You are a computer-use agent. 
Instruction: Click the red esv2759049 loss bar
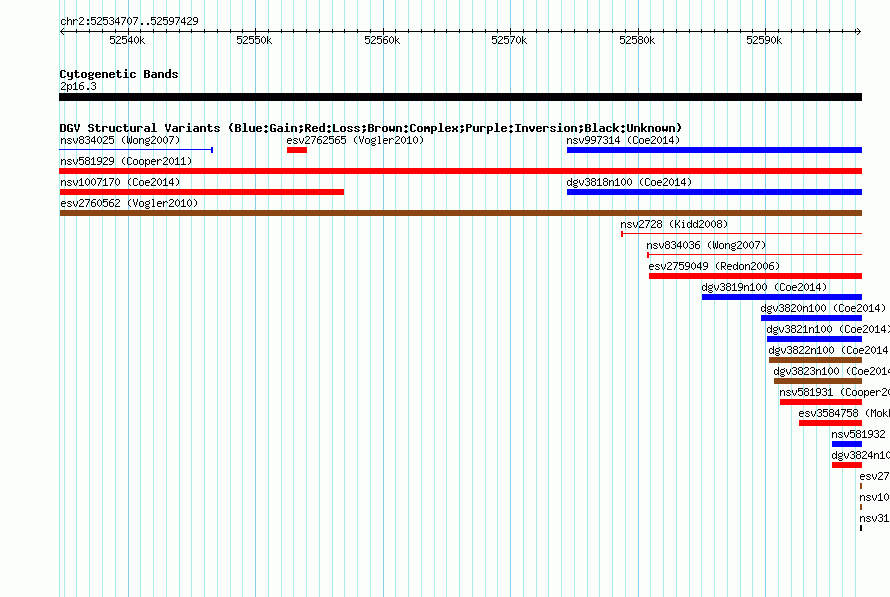click(x=755, y=276)
